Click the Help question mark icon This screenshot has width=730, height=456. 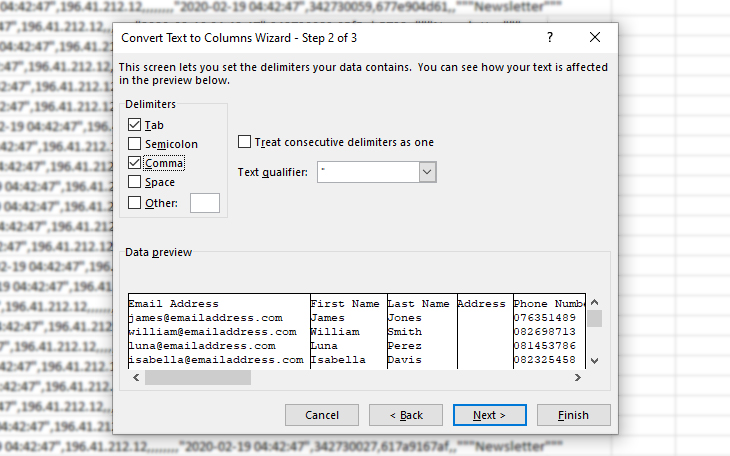point(549,37)
